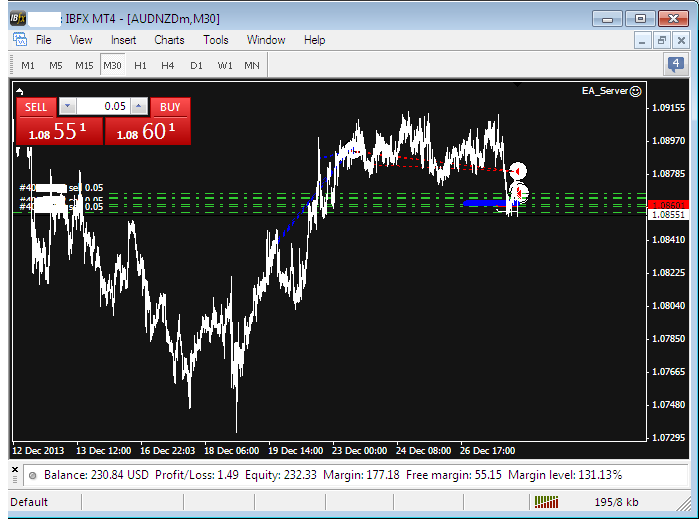Click the notification chat icon showing 4
The width and height of the screenshot is (699, 519).
tap(676, 65)
